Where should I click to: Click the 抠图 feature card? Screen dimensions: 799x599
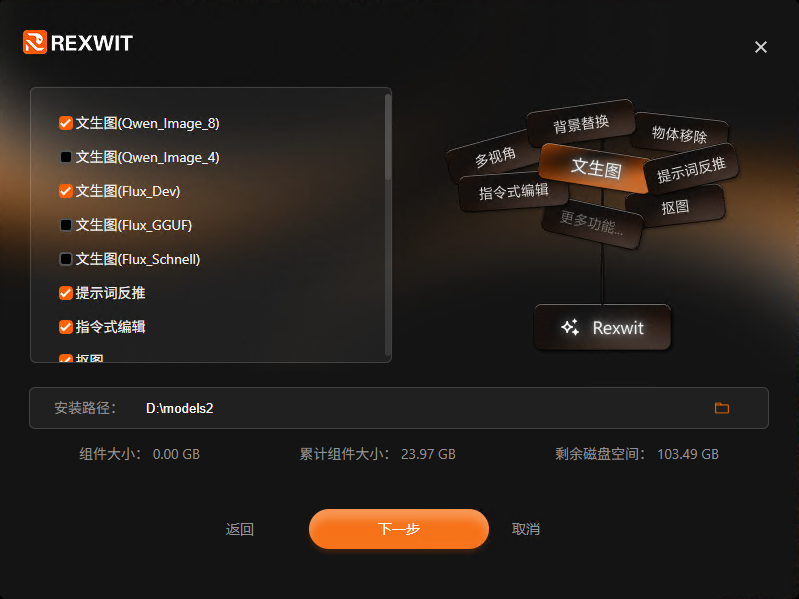point(675,207)
